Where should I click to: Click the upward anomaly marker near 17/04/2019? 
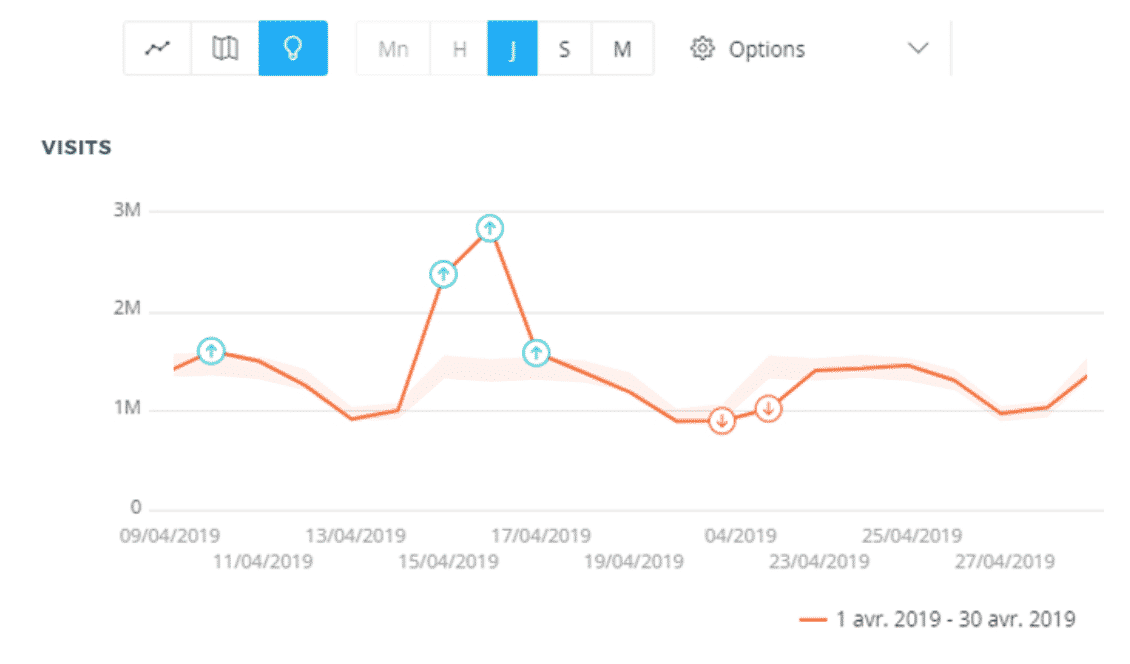coord(536,352)
